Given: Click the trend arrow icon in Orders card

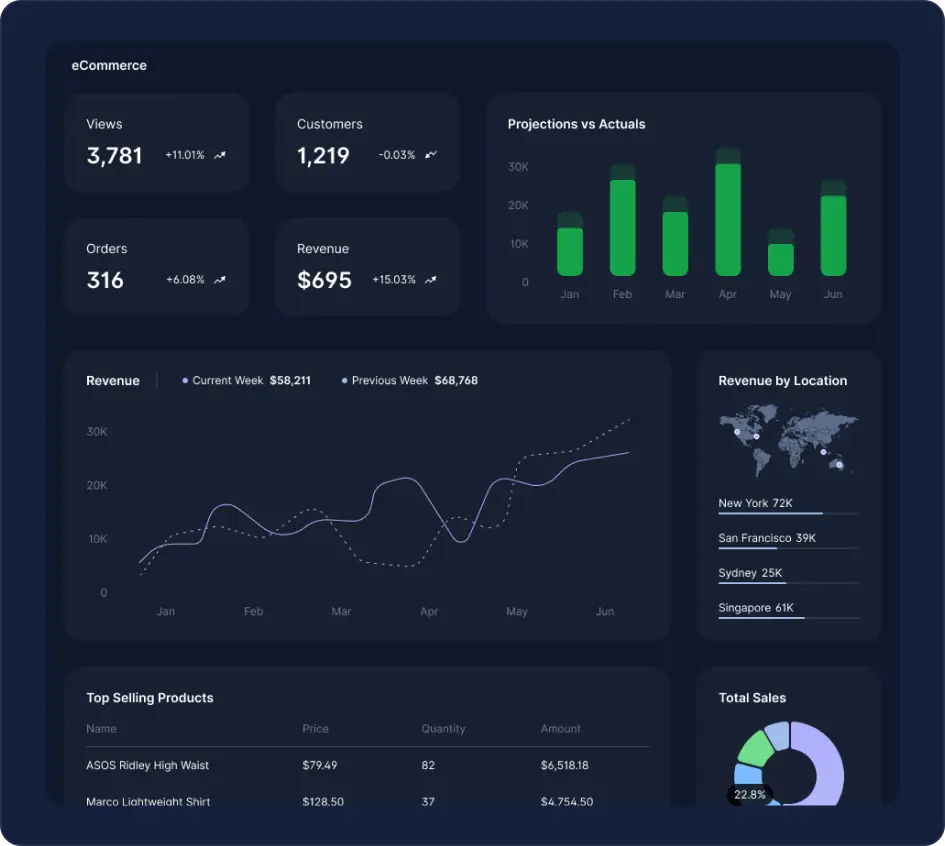Looking at the screenshot, I should pos(220,280).
